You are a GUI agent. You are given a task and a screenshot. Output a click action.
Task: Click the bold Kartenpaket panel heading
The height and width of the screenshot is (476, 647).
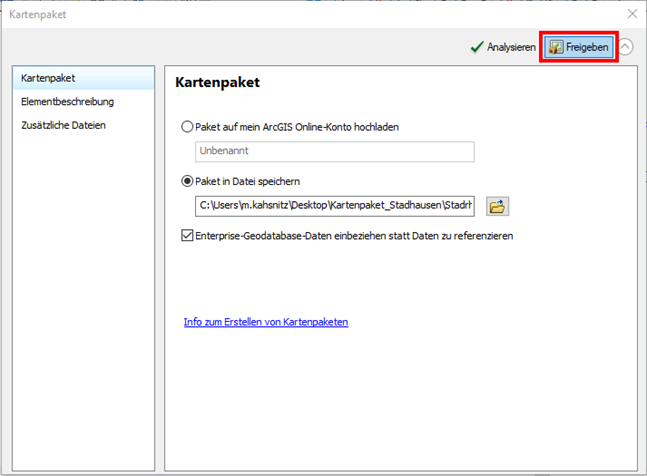217,83
